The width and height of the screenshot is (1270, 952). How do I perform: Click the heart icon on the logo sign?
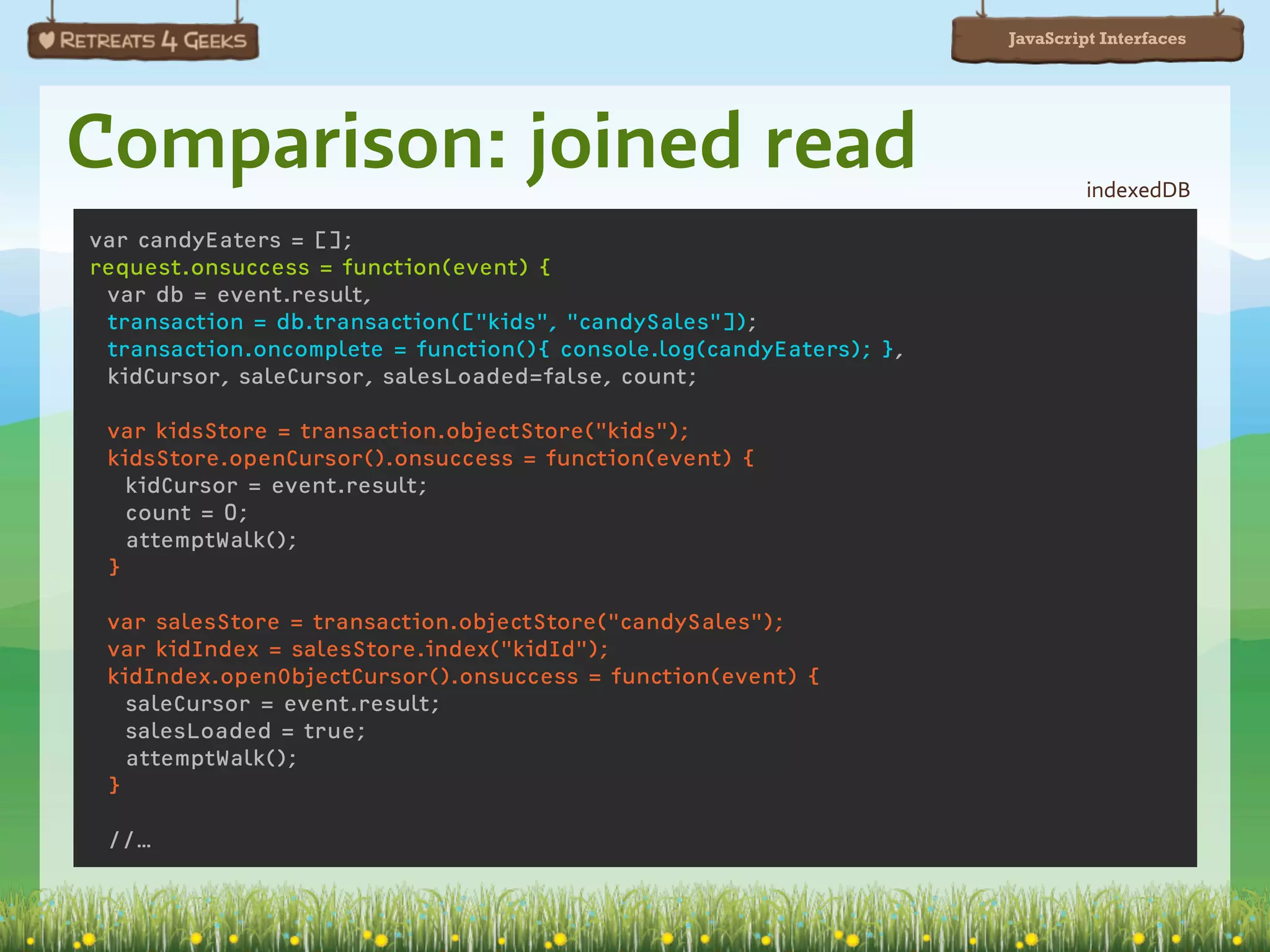[47, 40]
